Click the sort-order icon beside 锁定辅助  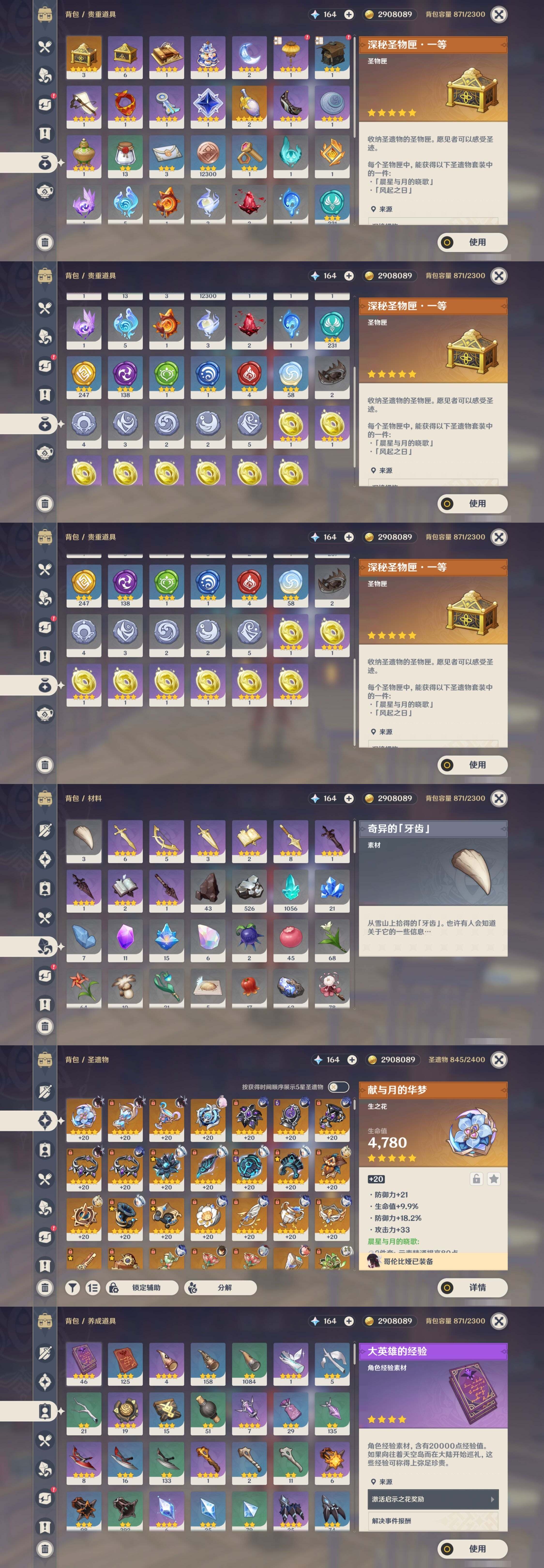tap(92, 1287)
